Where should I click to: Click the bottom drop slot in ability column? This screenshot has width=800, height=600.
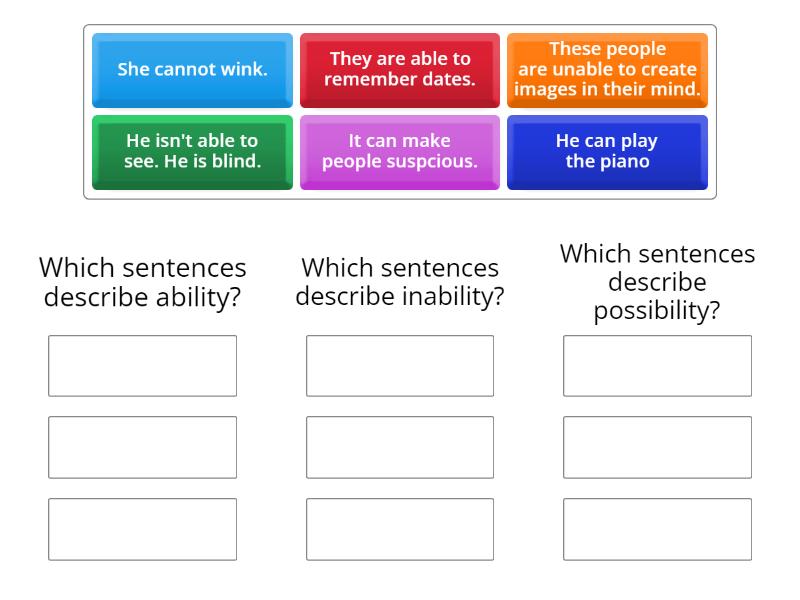click(142, 527)
